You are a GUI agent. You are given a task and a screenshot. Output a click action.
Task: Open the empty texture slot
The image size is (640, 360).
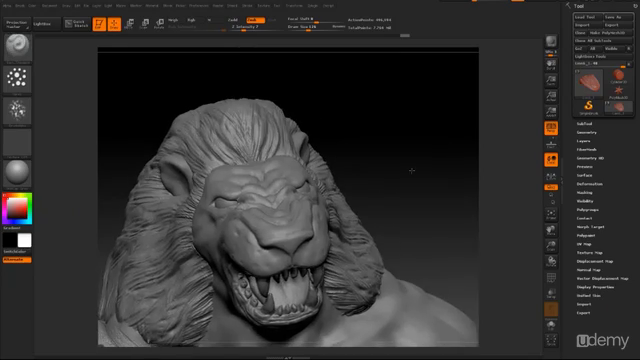[17, 142]
